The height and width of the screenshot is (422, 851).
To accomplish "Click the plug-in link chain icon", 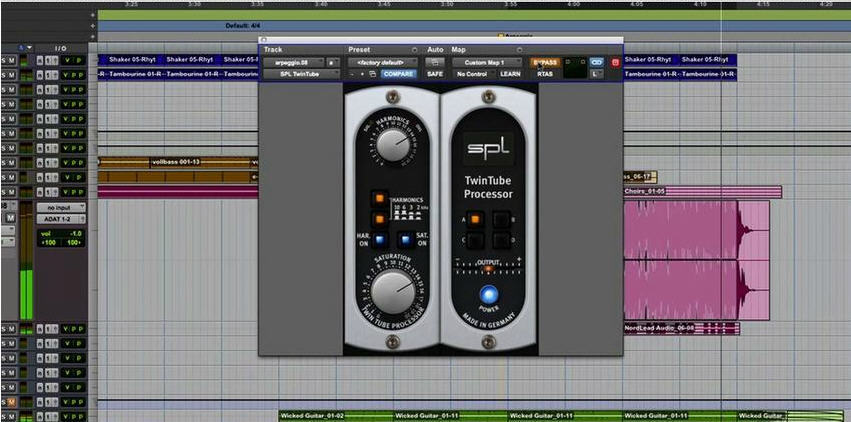I will 596,62.
